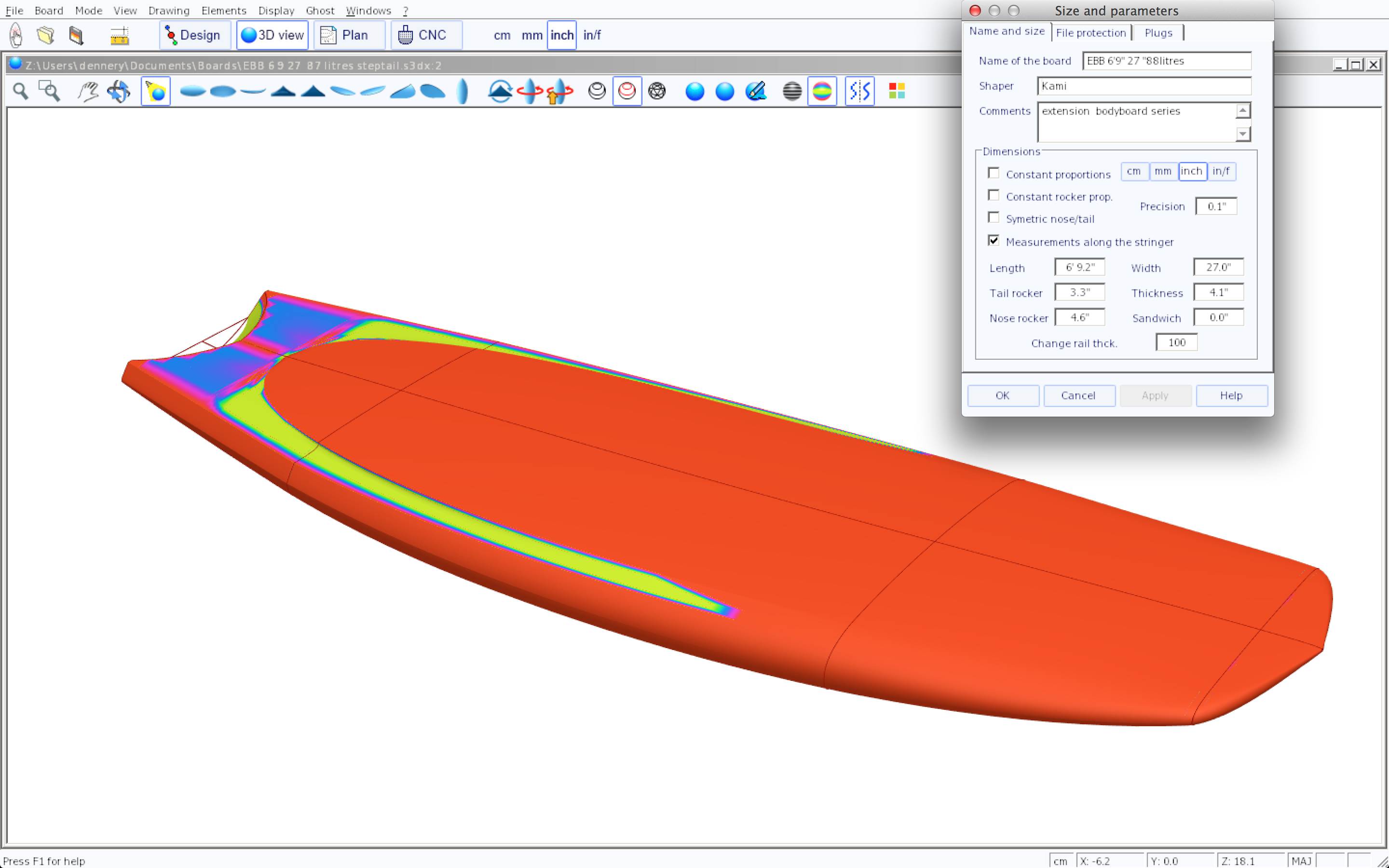Viewport: 1389px width, 868px height.
Task: Toggle the rainbow curvature shading sphere icon
Action: [822, 91]
